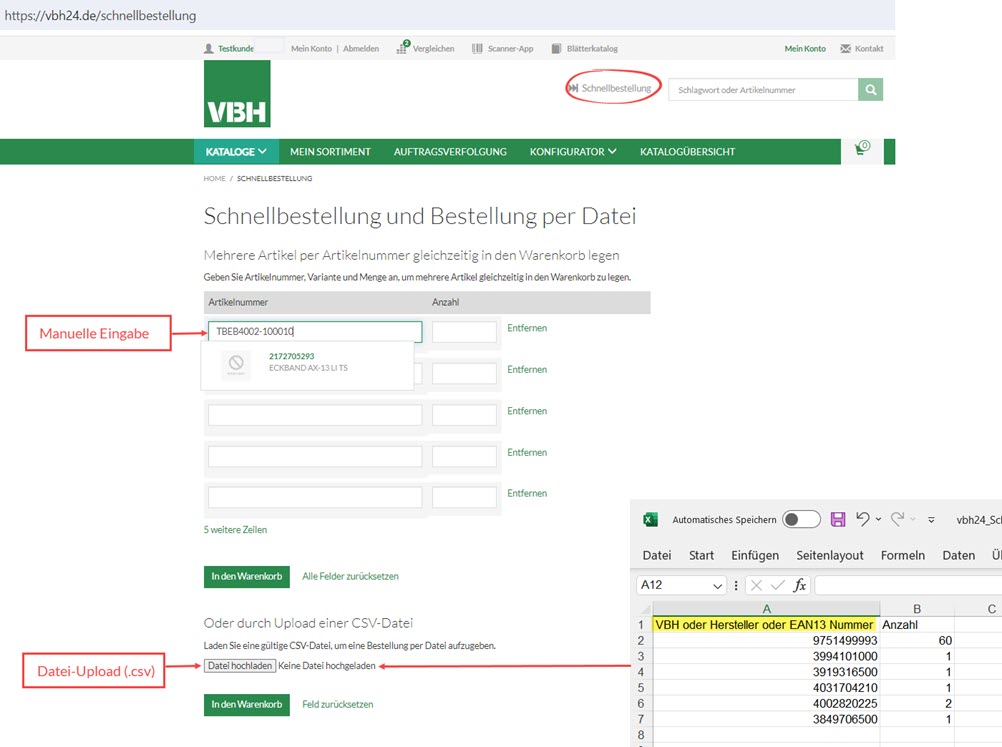Open AUFTRAGSVERFOLGUNG in navigation bar
The image size is (1002, 747).
click(450, 151)
